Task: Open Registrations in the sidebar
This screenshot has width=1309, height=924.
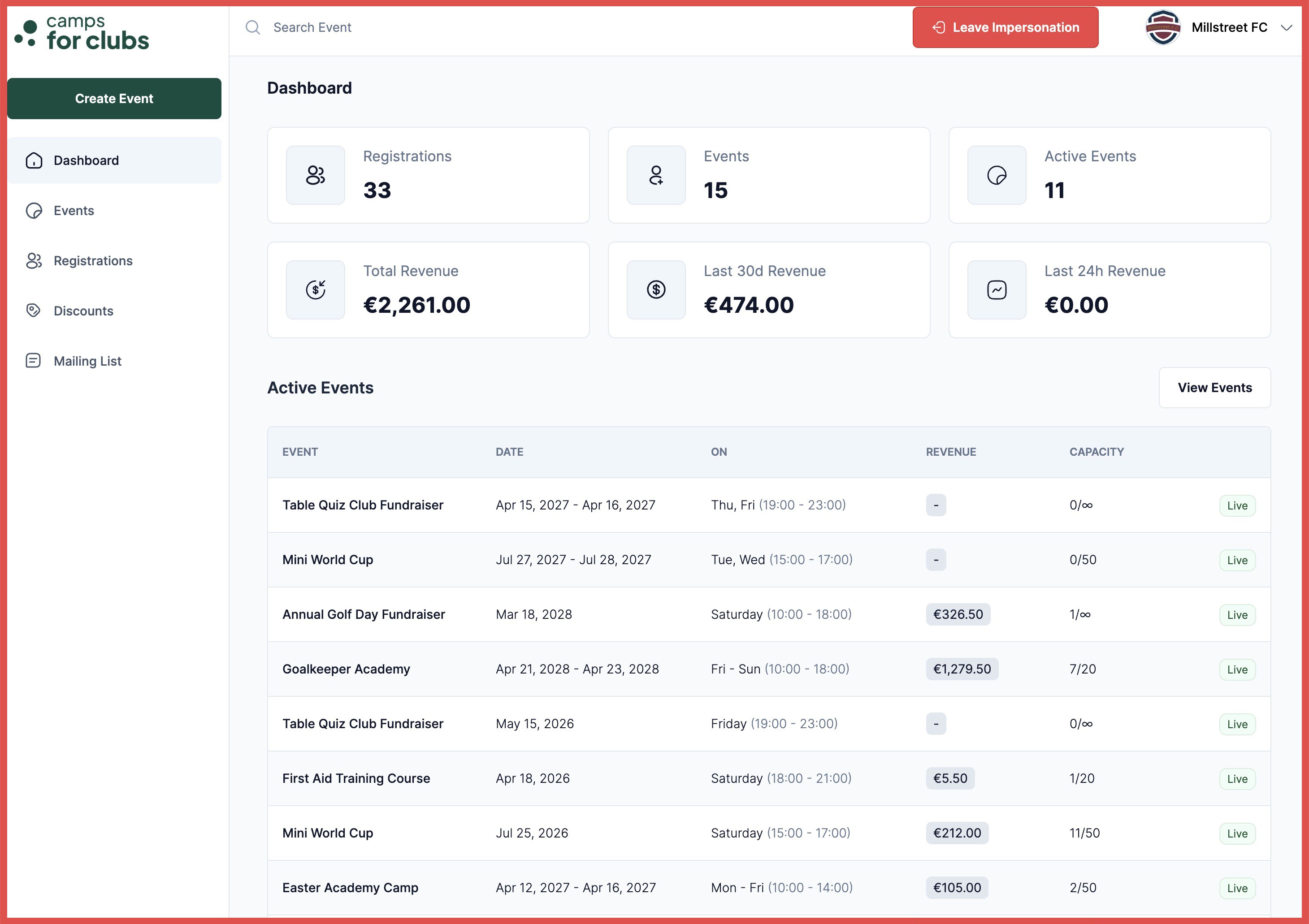Action: (x=92, y=260)
